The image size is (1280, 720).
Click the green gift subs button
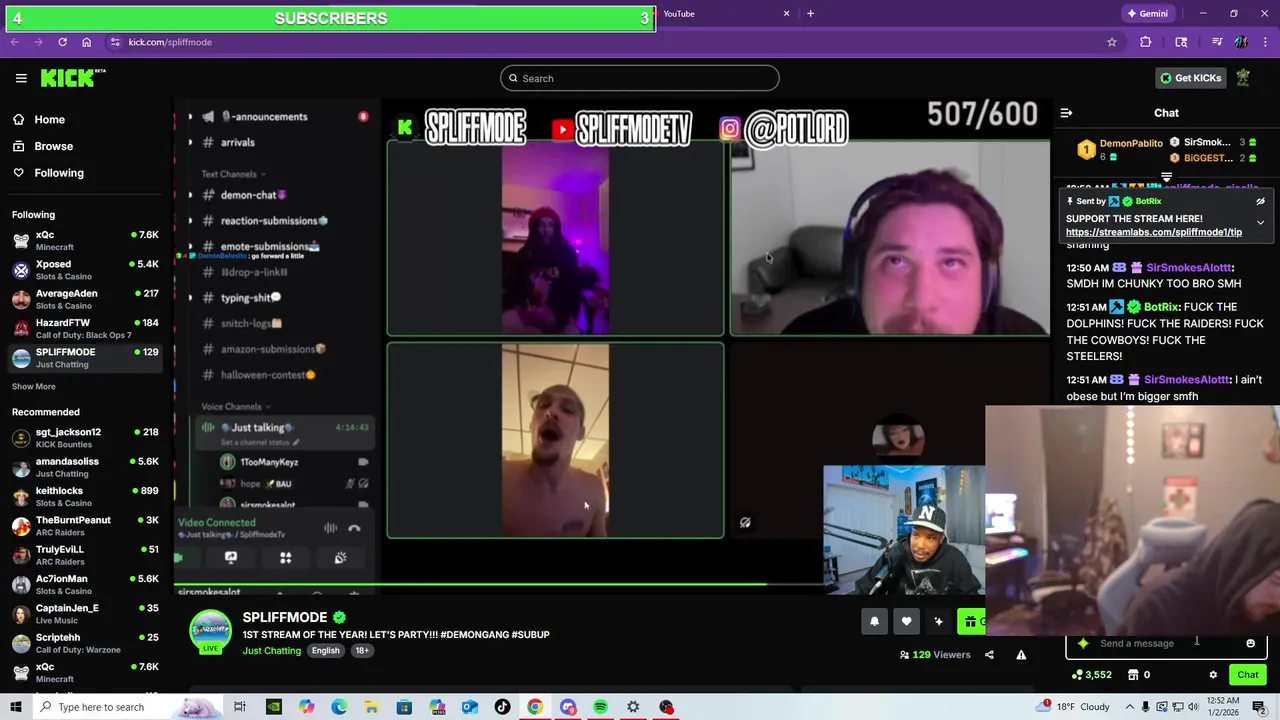click(971, 622)
